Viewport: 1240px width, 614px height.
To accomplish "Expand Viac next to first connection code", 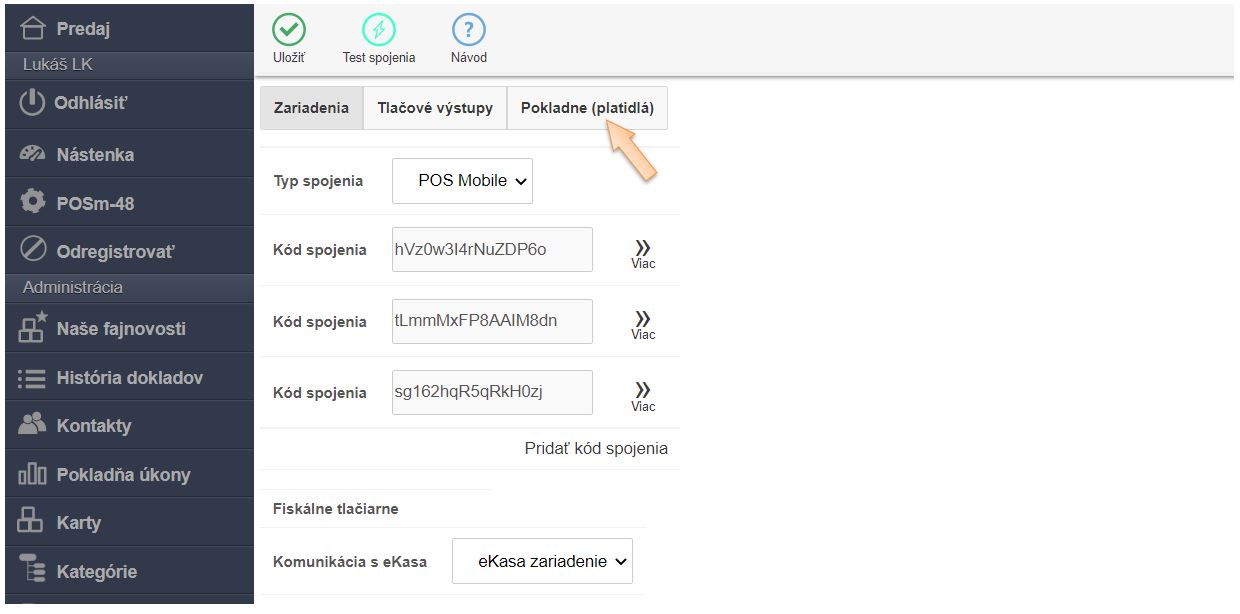I will pyautogui.click(x=643, y=252).
